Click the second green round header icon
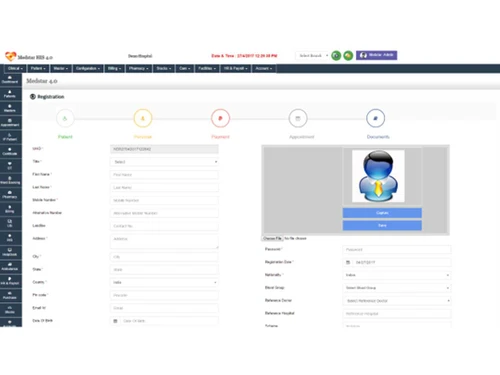This screenshot has width=500, height=375. click(348, 56)
